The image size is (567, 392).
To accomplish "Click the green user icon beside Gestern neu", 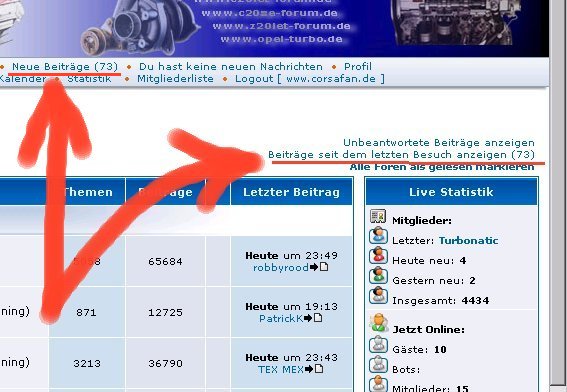I will pyautogui.click(x=378, y=275).
